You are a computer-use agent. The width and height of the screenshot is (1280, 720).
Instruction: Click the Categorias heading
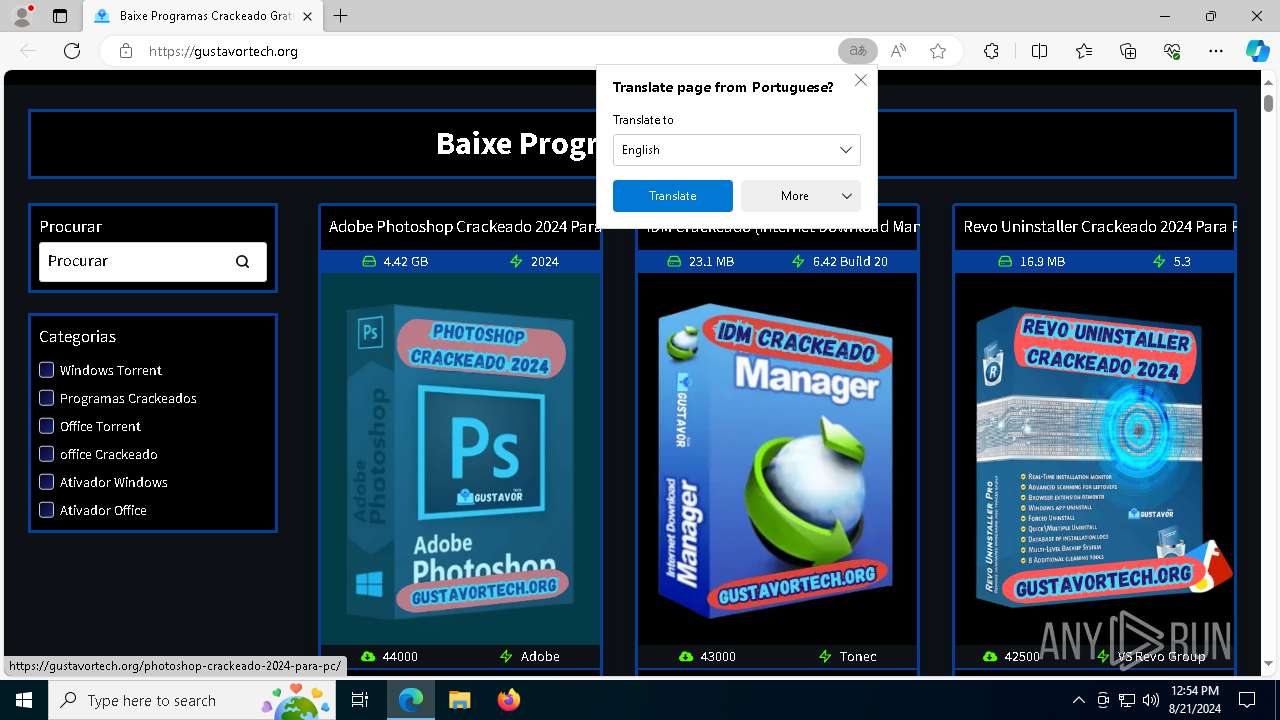[78, 337]
